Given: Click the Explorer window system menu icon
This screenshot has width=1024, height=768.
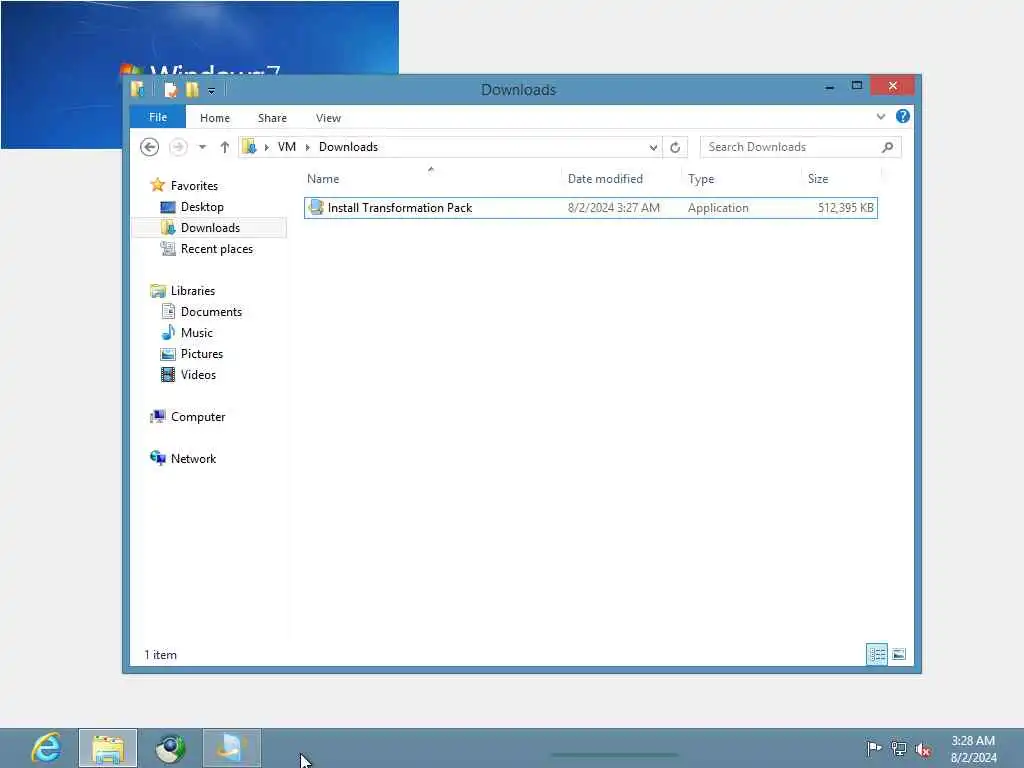Looking at the screenshot, I should [137, 89].
